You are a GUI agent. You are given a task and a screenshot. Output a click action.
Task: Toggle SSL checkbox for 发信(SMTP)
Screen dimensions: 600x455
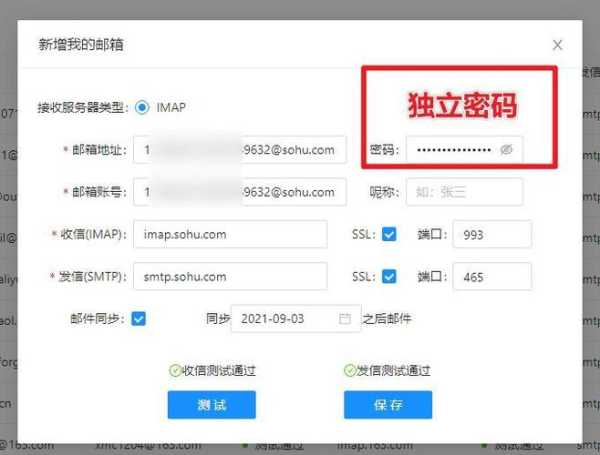pos(389,277)
